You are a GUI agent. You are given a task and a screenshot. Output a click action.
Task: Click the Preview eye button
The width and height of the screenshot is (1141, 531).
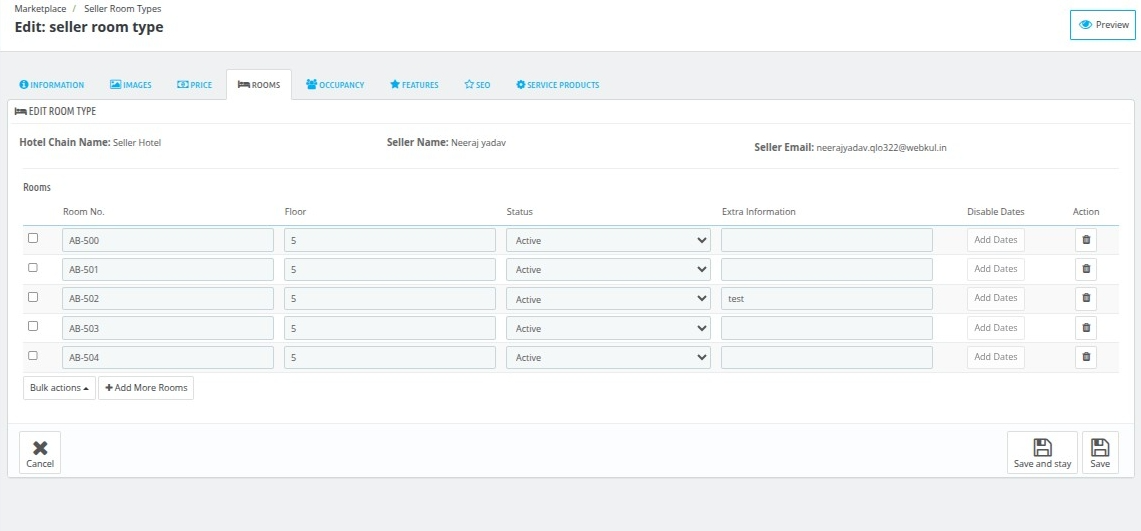(x=1102, y=25)
